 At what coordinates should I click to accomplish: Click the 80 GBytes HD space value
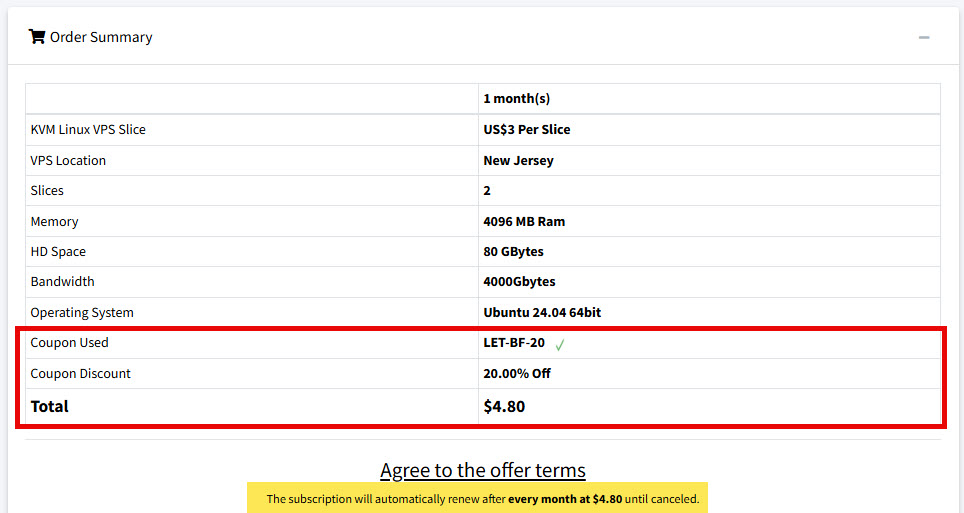[513, 251]
